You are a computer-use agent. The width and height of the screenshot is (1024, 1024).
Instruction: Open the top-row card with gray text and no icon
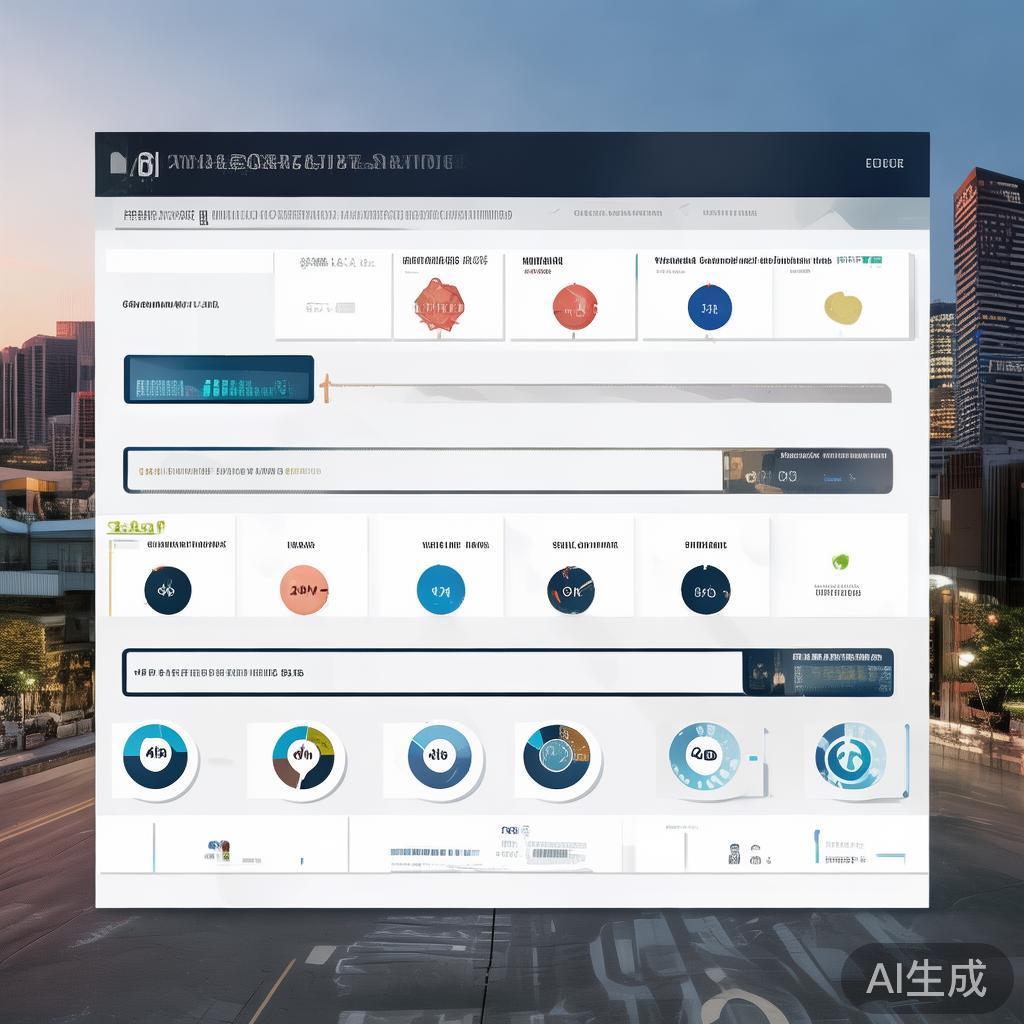click(x=333, y=296)
